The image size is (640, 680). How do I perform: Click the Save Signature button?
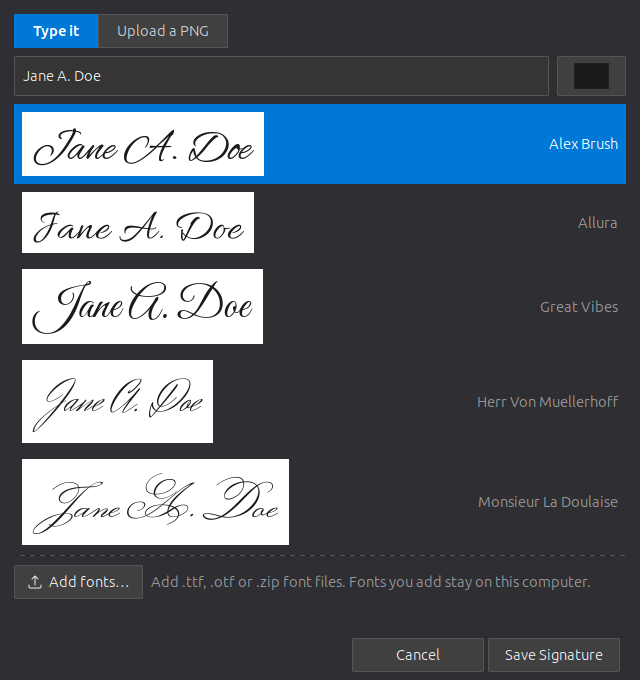coord(554,655)
